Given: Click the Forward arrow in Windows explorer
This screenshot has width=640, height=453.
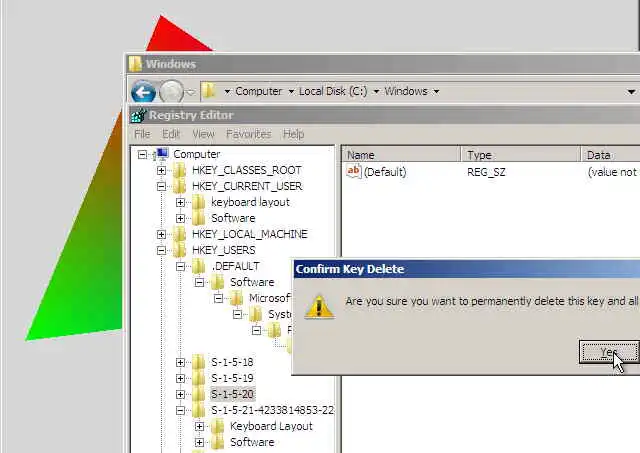Looking at the screenshot, I should point(171,92).
